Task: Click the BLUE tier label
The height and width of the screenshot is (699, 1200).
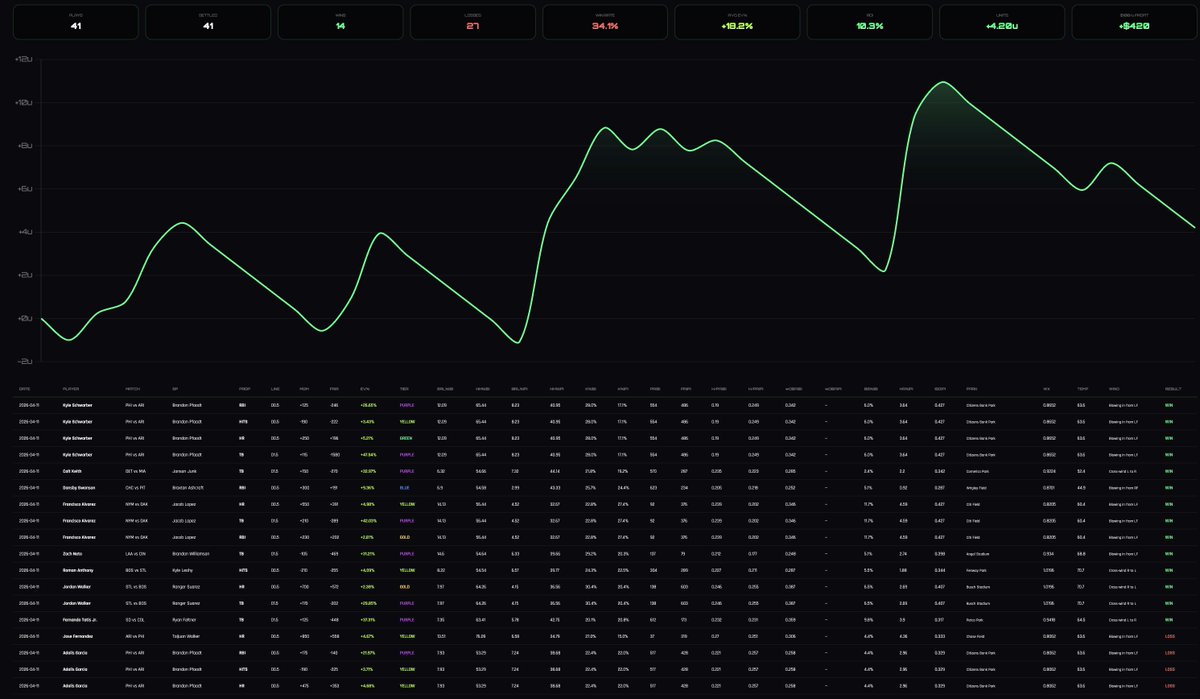Action: pyautogui.click(x=403, y=486)
